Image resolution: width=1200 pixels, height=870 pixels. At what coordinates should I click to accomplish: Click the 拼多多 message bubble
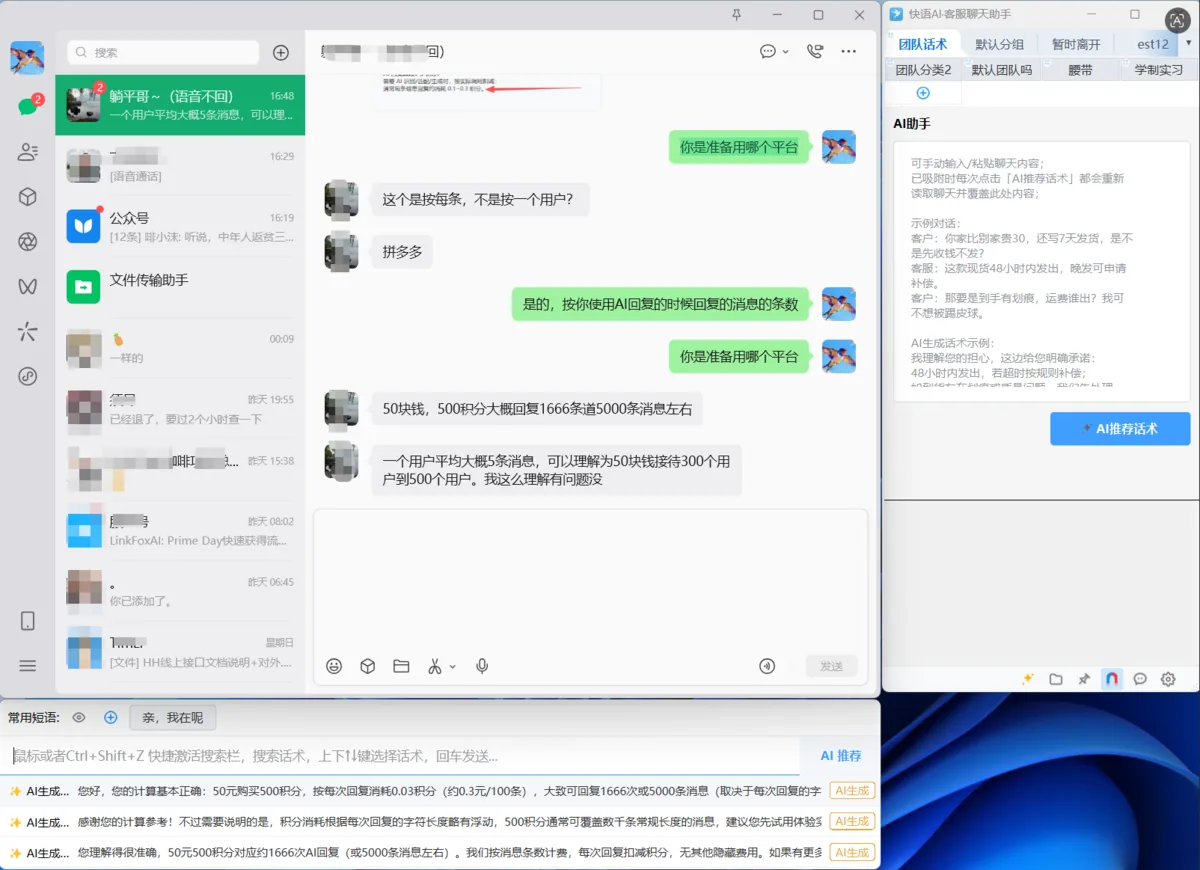[402, 252]
